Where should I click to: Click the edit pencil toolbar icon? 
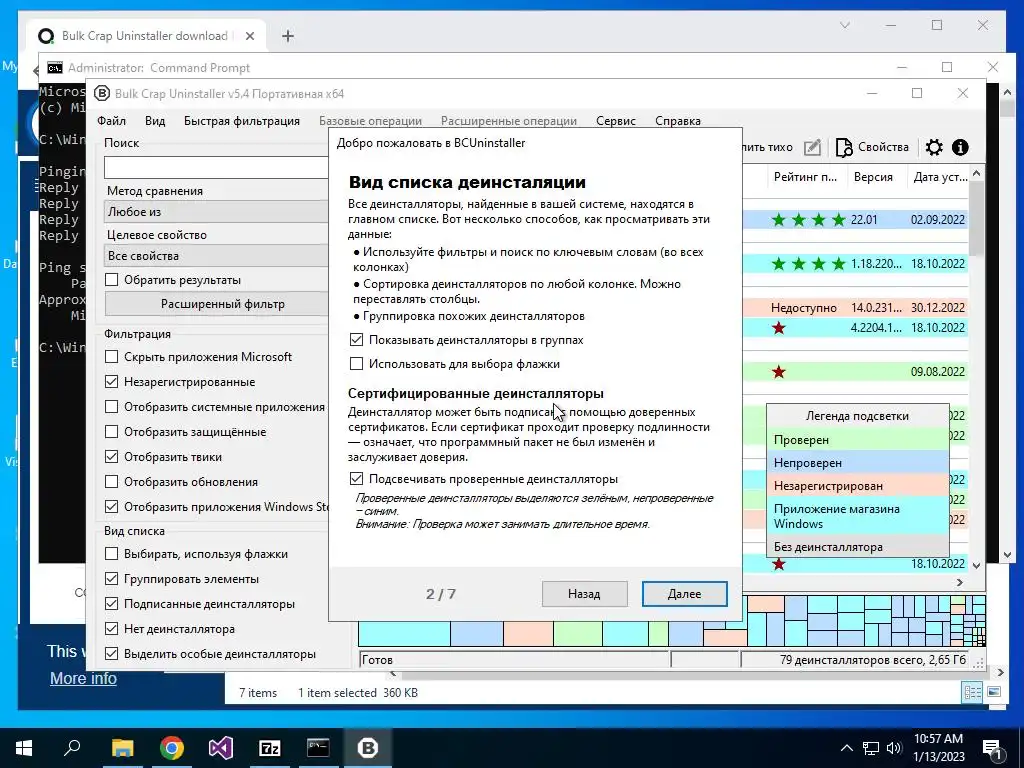pyautogui.click(x=812, y=147)
